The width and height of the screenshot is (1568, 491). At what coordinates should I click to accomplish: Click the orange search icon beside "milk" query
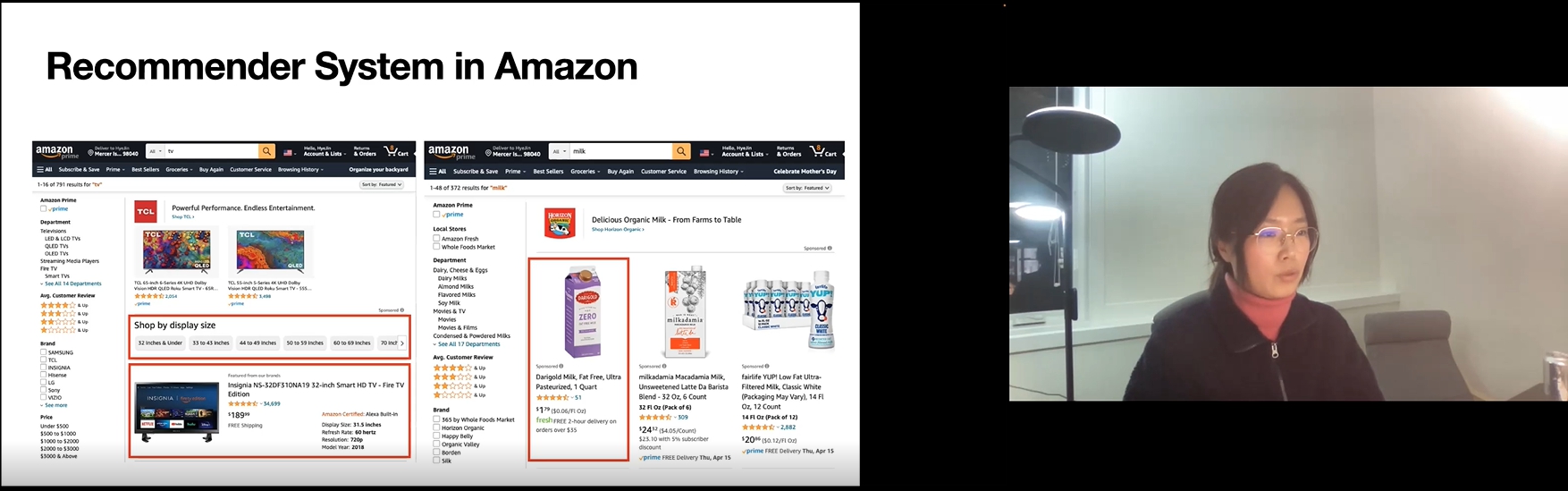pos(681,151)
